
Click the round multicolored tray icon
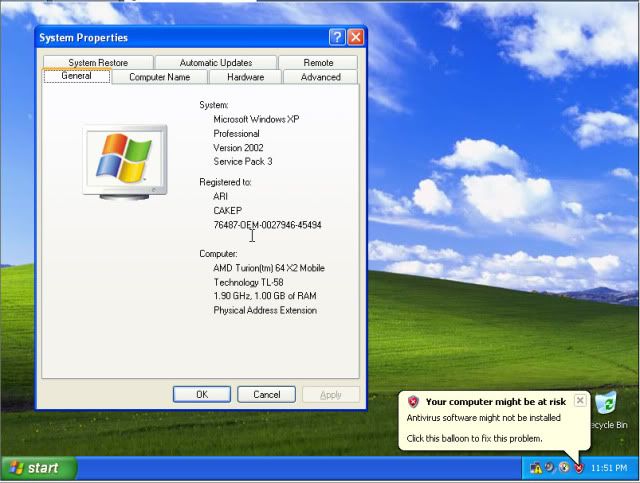[x=564, y=467]
